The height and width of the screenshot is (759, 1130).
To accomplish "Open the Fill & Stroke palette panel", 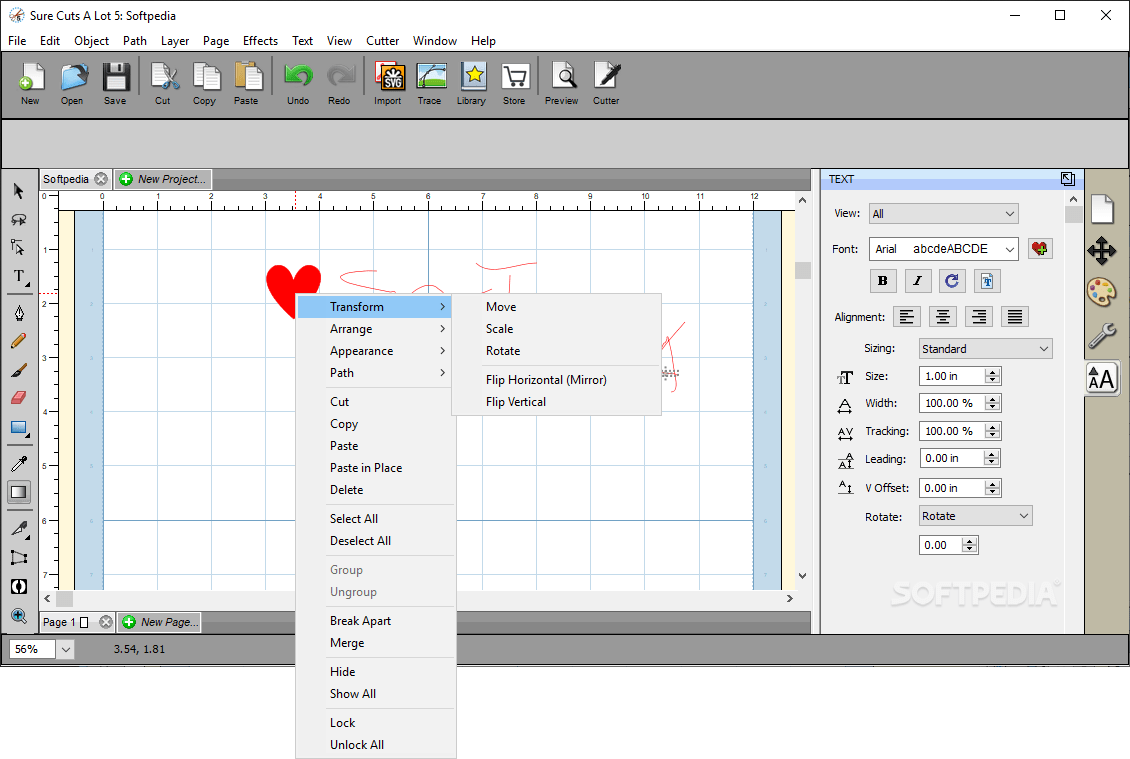I will 1102,293.
